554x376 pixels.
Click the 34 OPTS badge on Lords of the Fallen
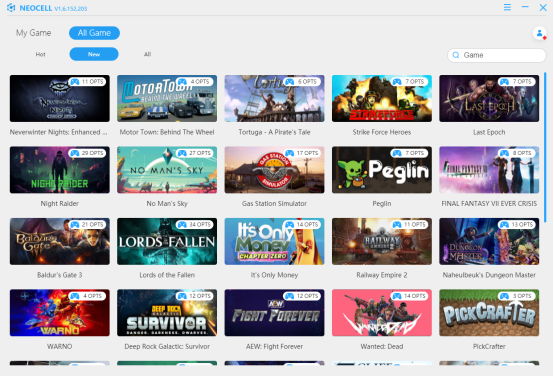195,224
